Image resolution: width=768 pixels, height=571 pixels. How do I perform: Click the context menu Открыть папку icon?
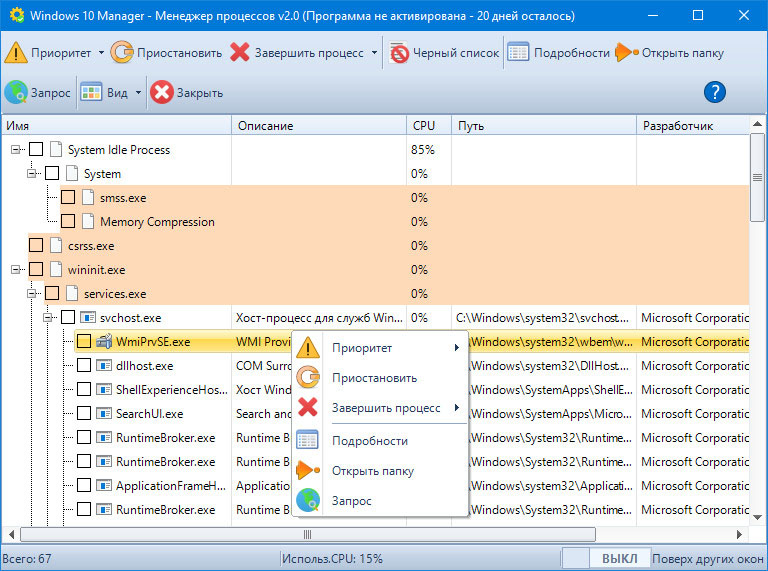pyautogui.click(x=308, y=470)
